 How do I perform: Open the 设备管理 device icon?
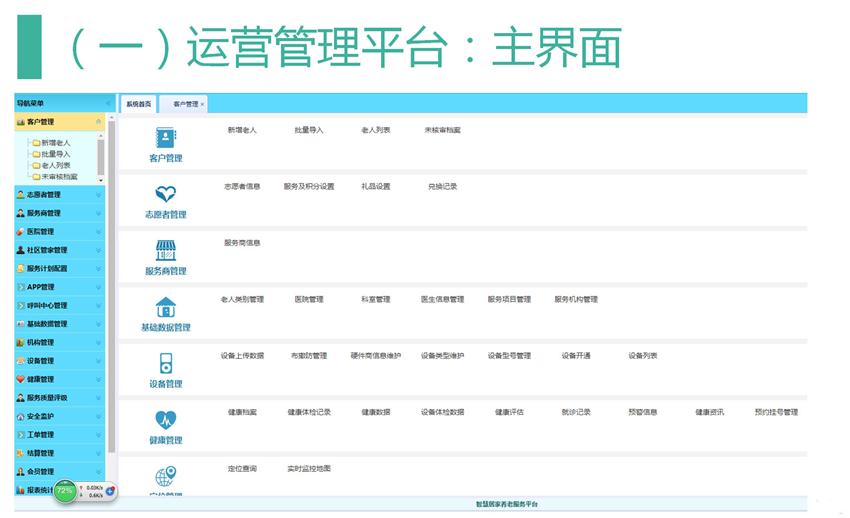165,363
